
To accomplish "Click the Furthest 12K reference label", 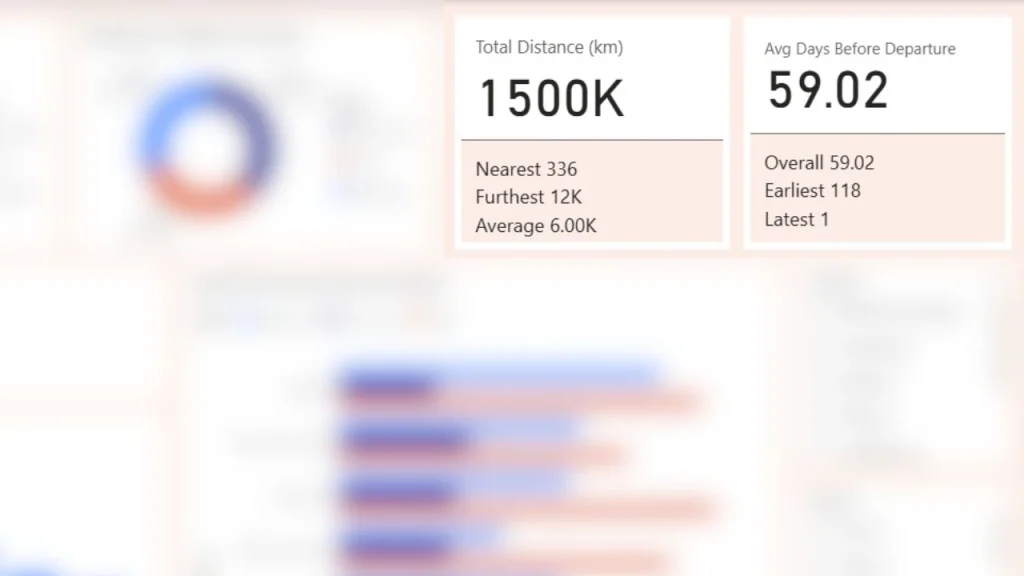I will (528, 197).
